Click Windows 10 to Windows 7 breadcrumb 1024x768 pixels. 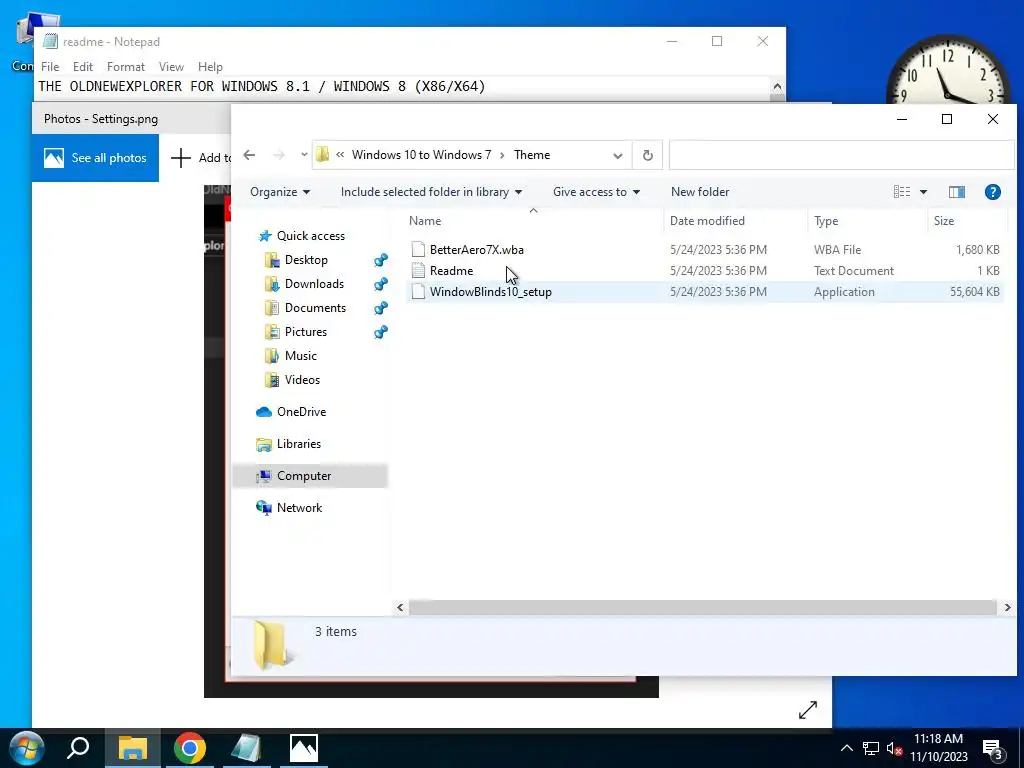[x=421, y=155]
